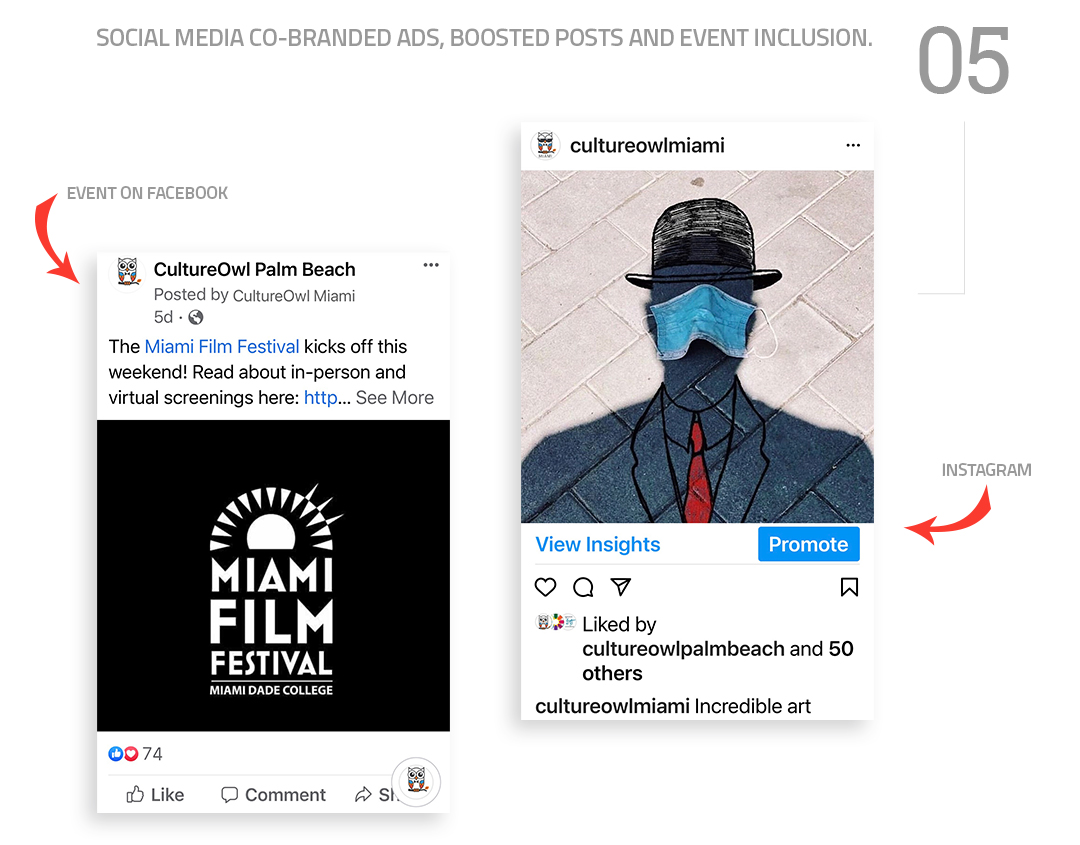Open the cultureowlmiami username in Instagram header
The height and width of the screenshot is (845, 1080).
point(647,145)
